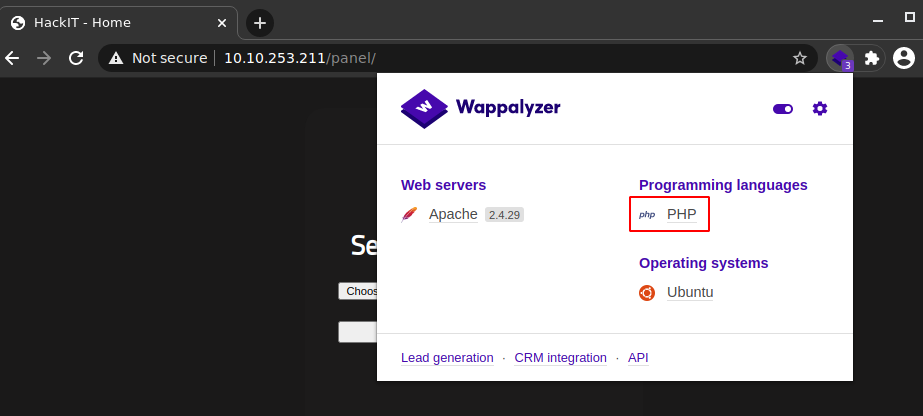The image size is (923, 416).
Task: Open the Apache technology link
Action: point(453,215)
